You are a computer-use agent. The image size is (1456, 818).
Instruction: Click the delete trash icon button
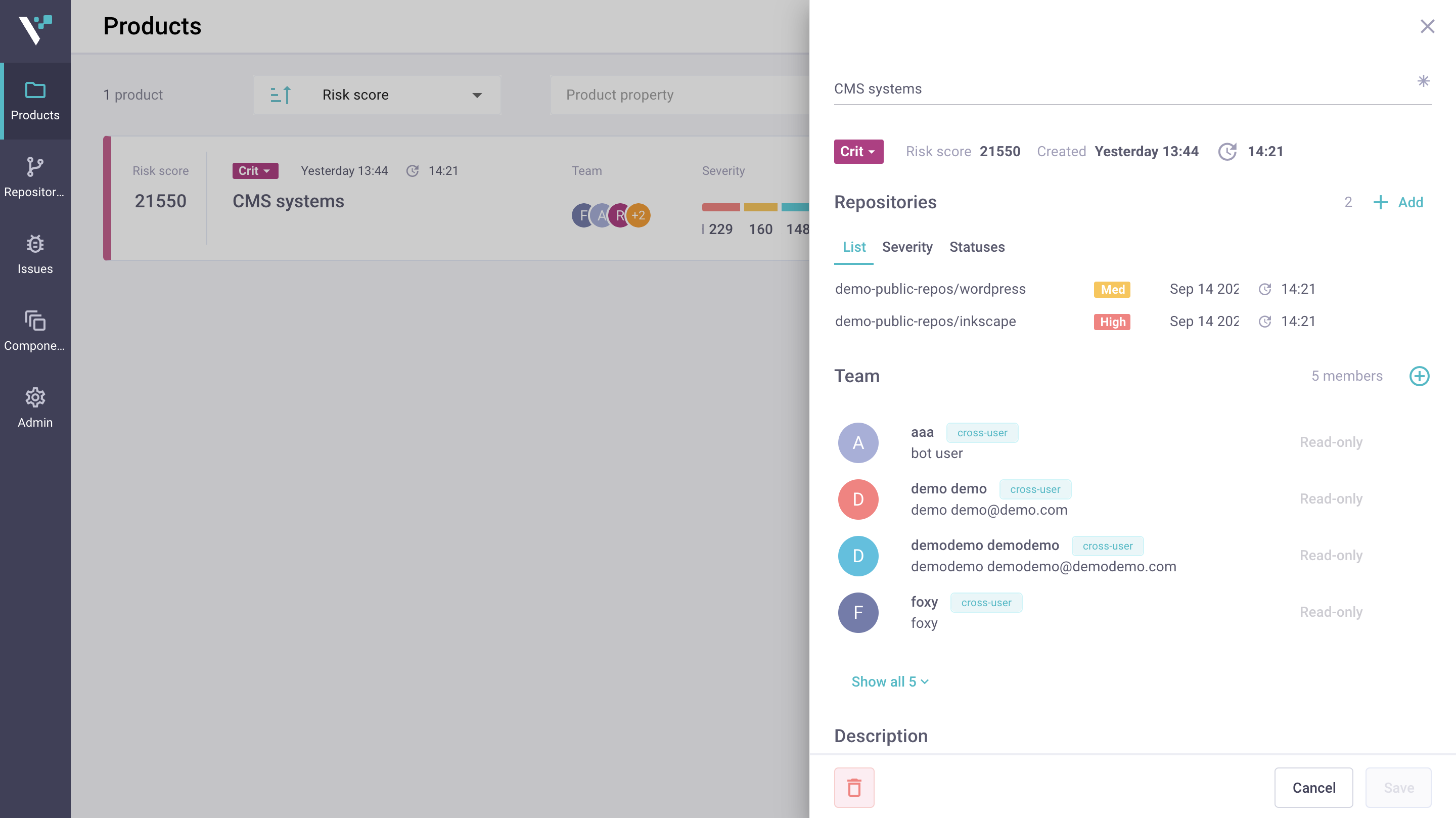tap(854, 788)
